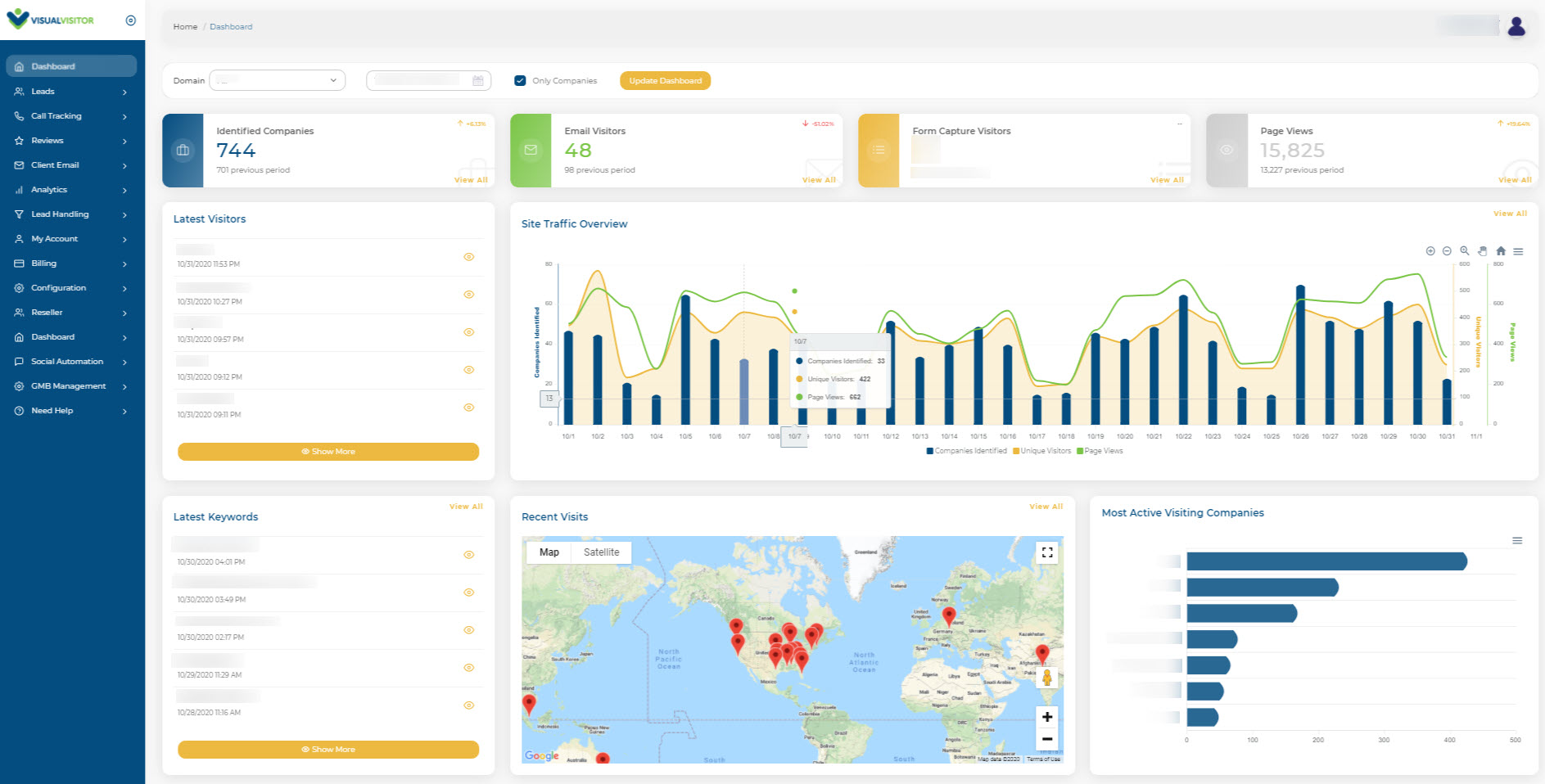The height and width of the screenshot is (784, 1545).
Task: Expand the Call Tracking sidebar section
Action: pos(56,115)
